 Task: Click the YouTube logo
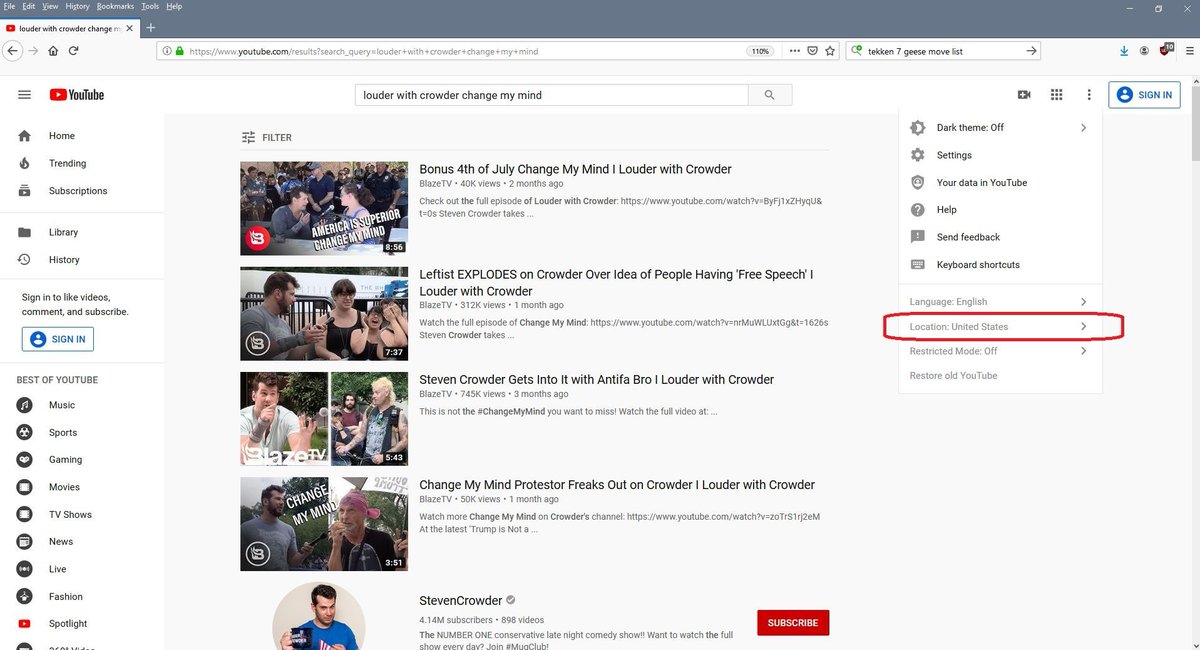[x=77, y=95]
